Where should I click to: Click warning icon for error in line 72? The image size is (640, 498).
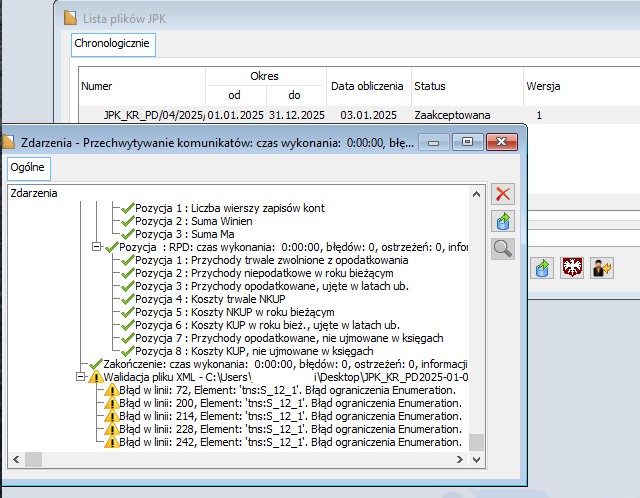pos(111,390)
